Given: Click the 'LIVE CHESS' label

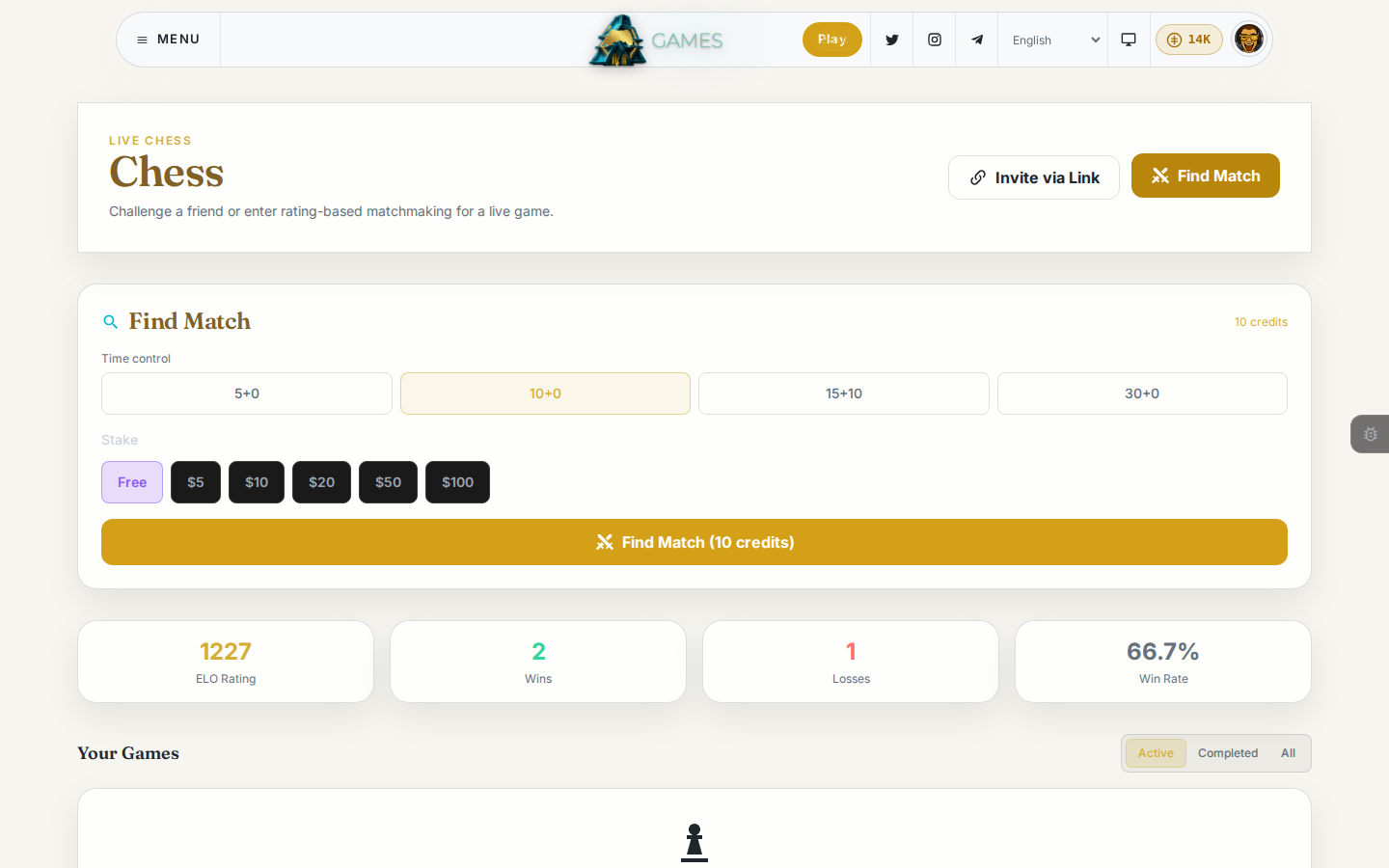Looking at the screenshot, I should coord(150,141).
